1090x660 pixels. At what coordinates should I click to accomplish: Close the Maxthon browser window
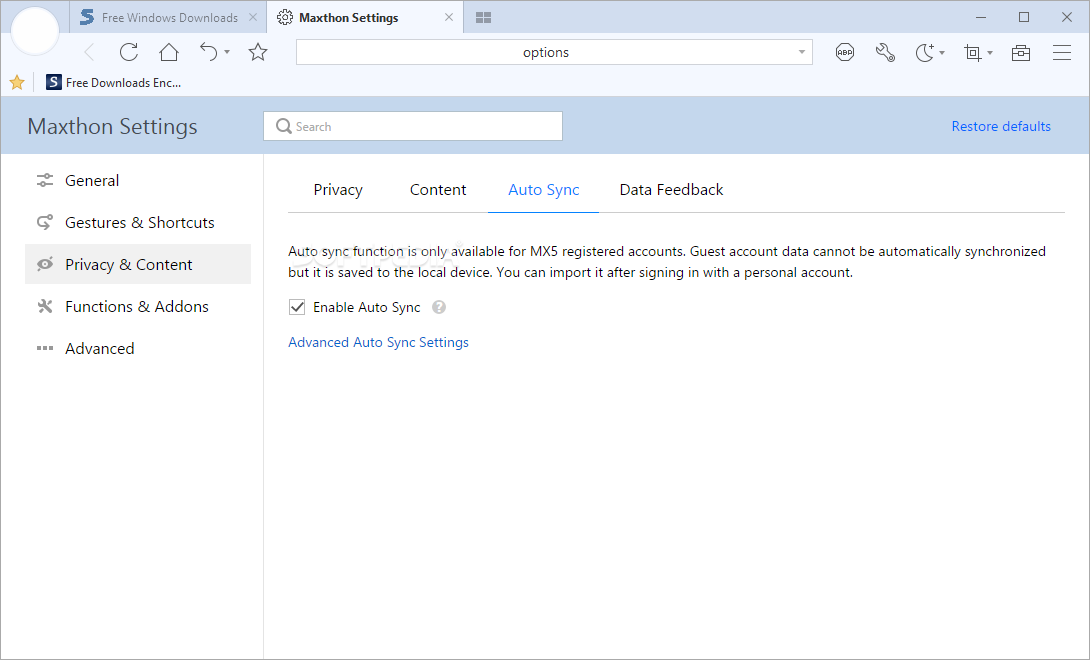(1067, 17)
